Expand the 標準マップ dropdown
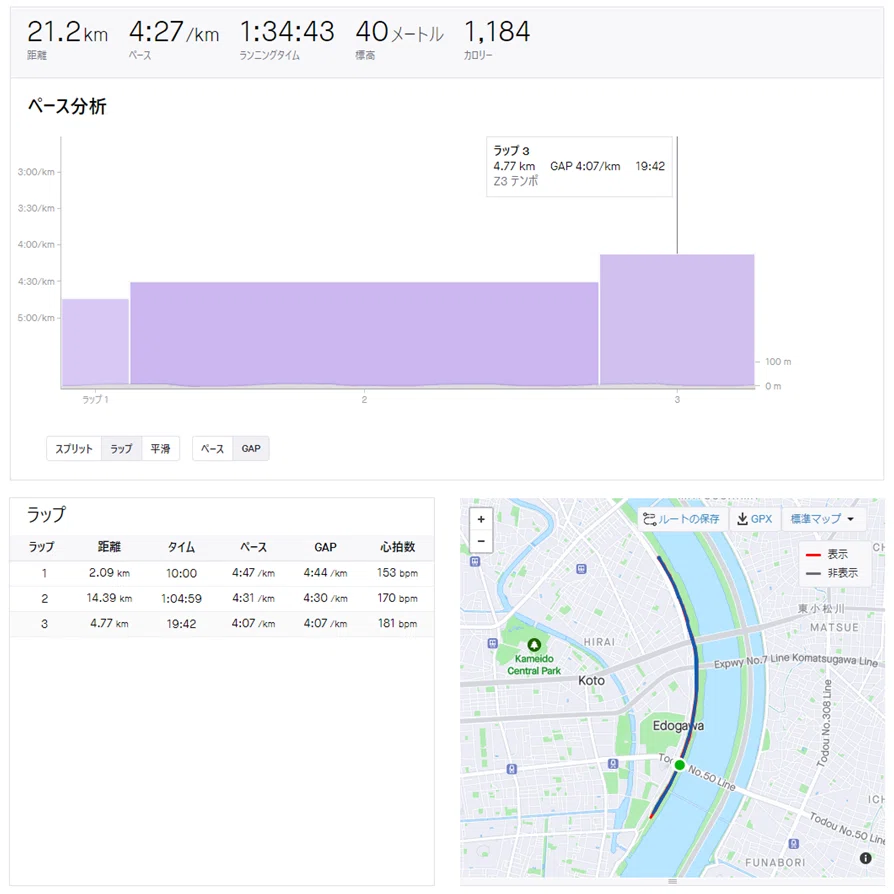 [822, 519]
